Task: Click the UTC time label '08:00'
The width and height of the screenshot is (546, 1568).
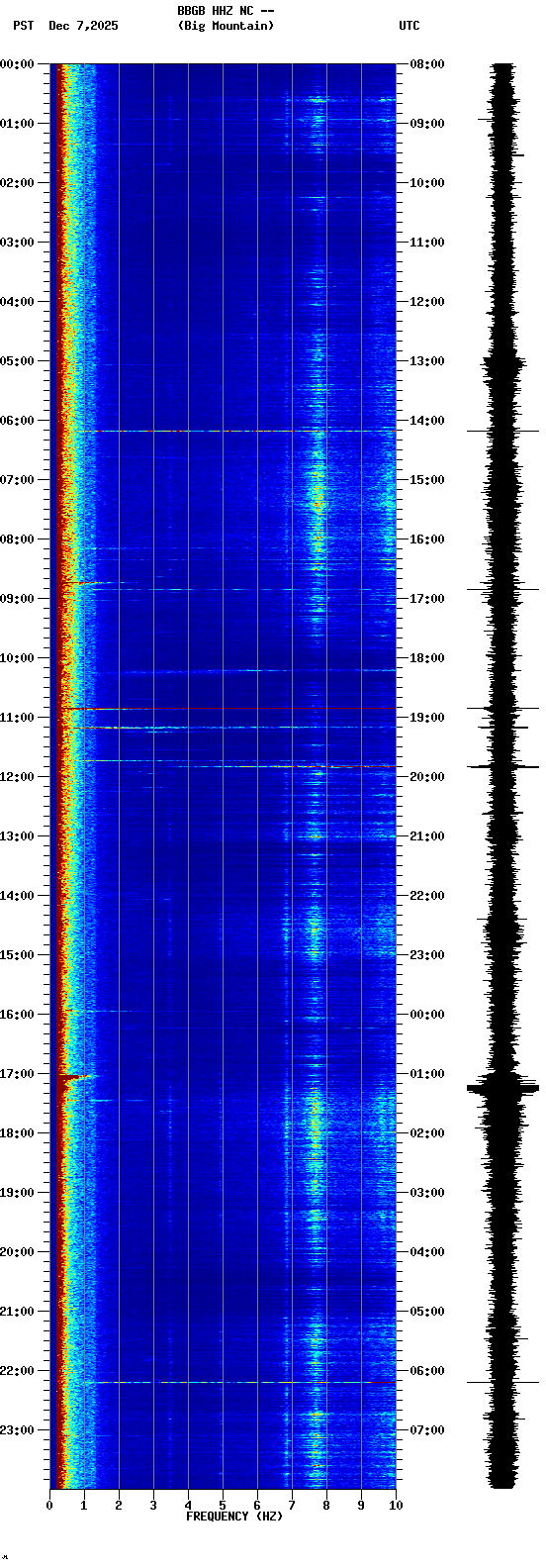Action: click(427, 64)
